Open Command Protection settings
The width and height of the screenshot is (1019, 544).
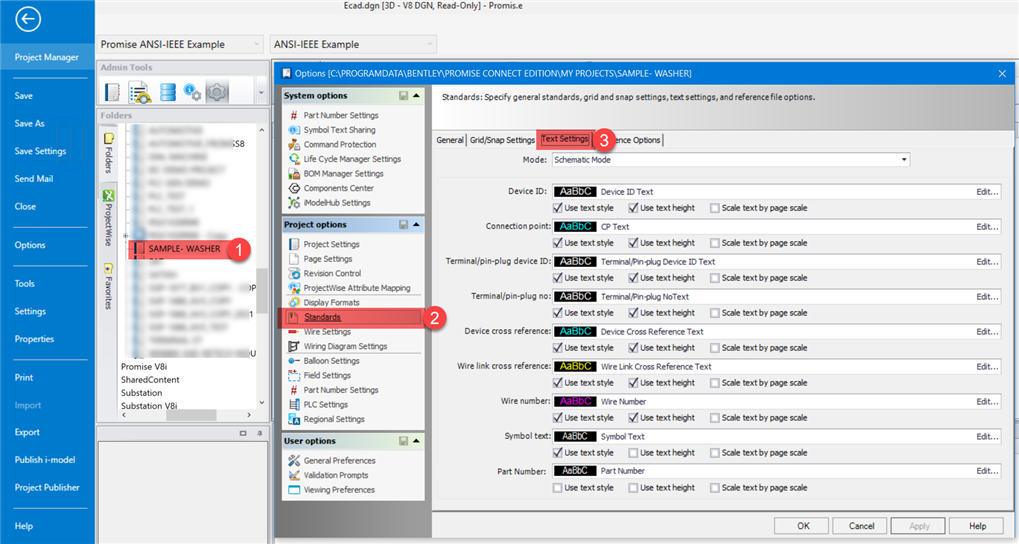[340, 144]
